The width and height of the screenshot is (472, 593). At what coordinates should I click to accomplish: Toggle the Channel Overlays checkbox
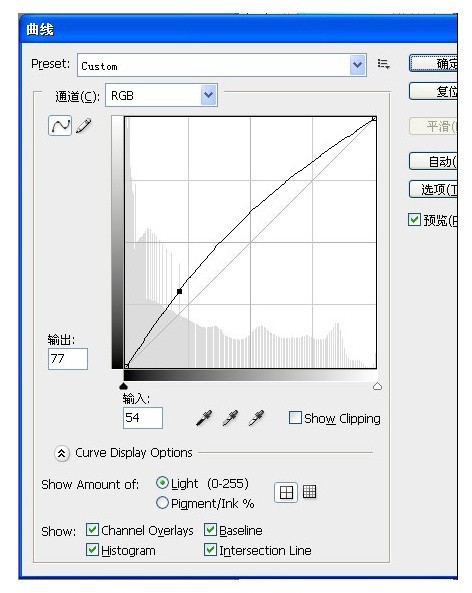point(92,529)
